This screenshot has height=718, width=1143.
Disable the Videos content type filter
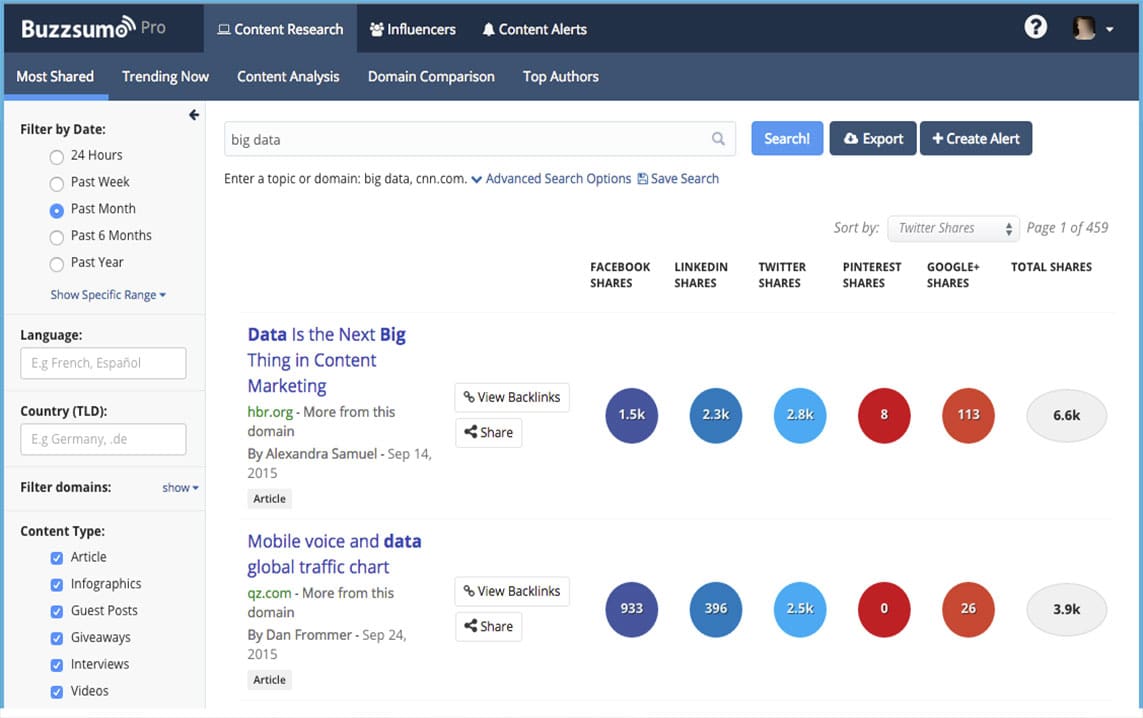pos(57,690)
